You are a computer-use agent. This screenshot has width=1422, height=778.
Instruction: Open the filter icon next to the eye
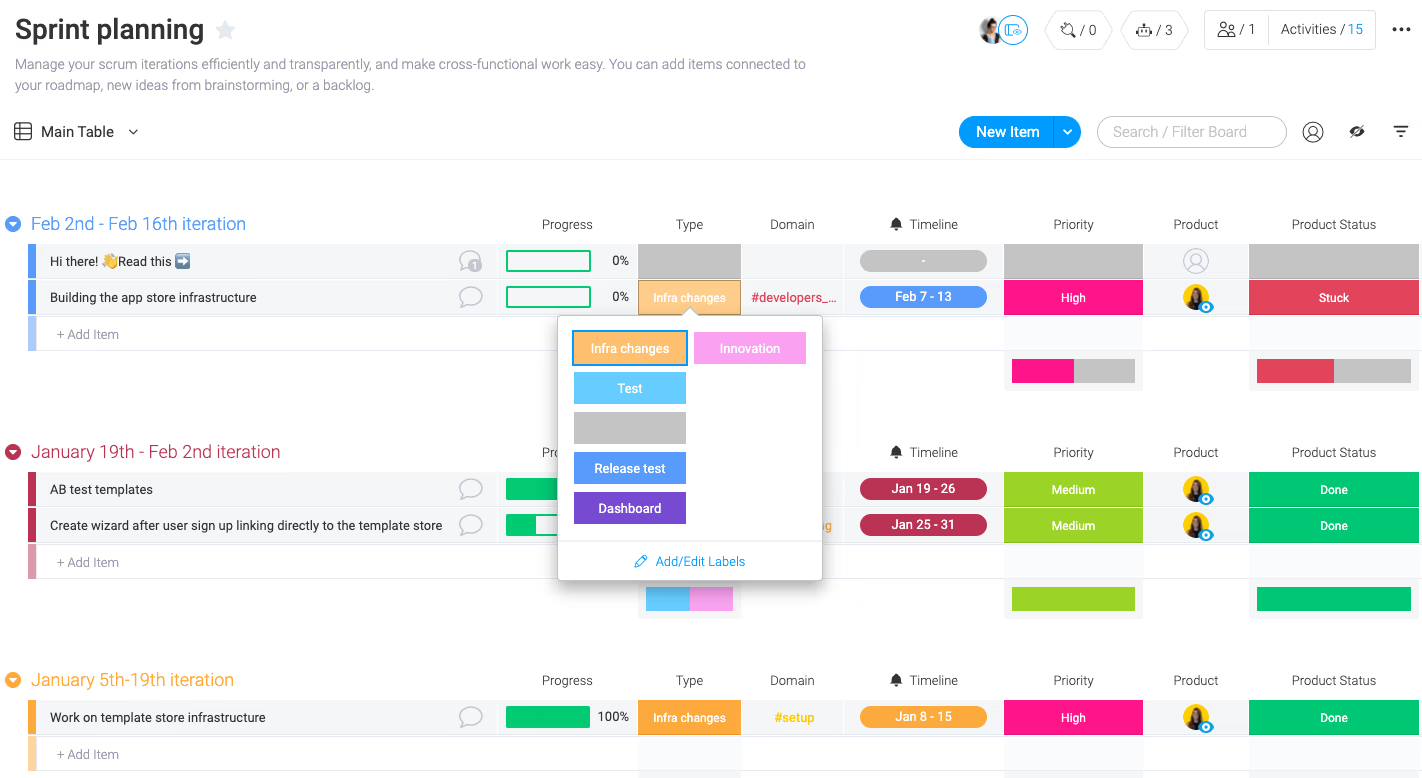(1401, 132)
